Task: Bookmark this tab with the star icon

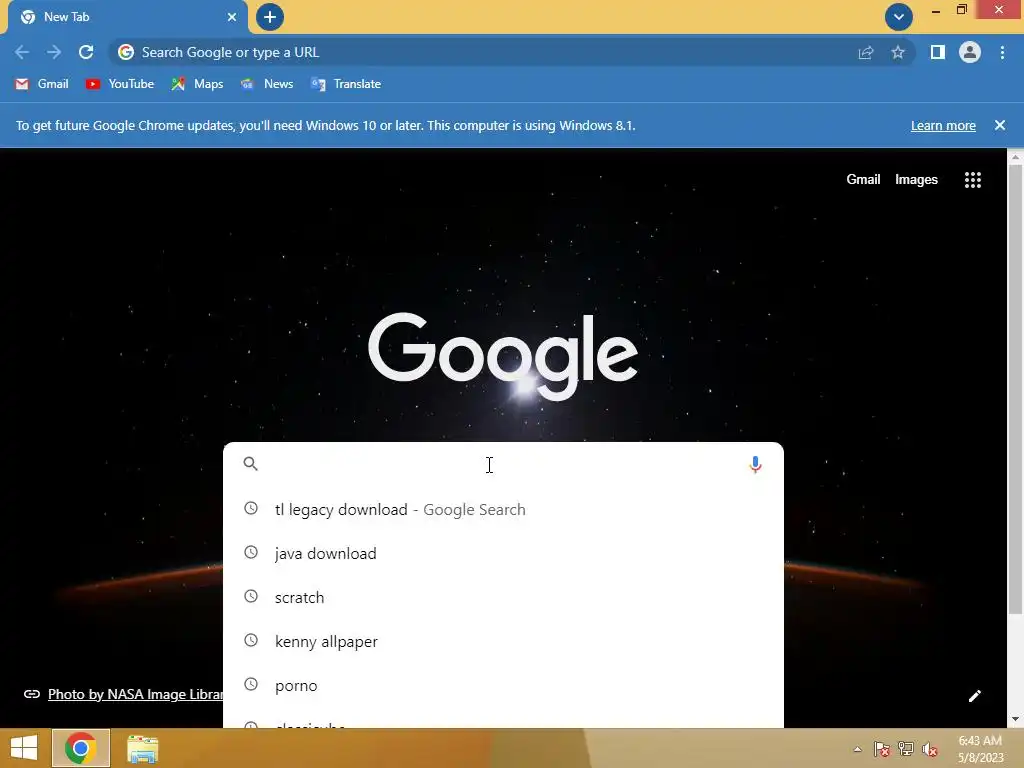Action: click(x=898, y=52)
